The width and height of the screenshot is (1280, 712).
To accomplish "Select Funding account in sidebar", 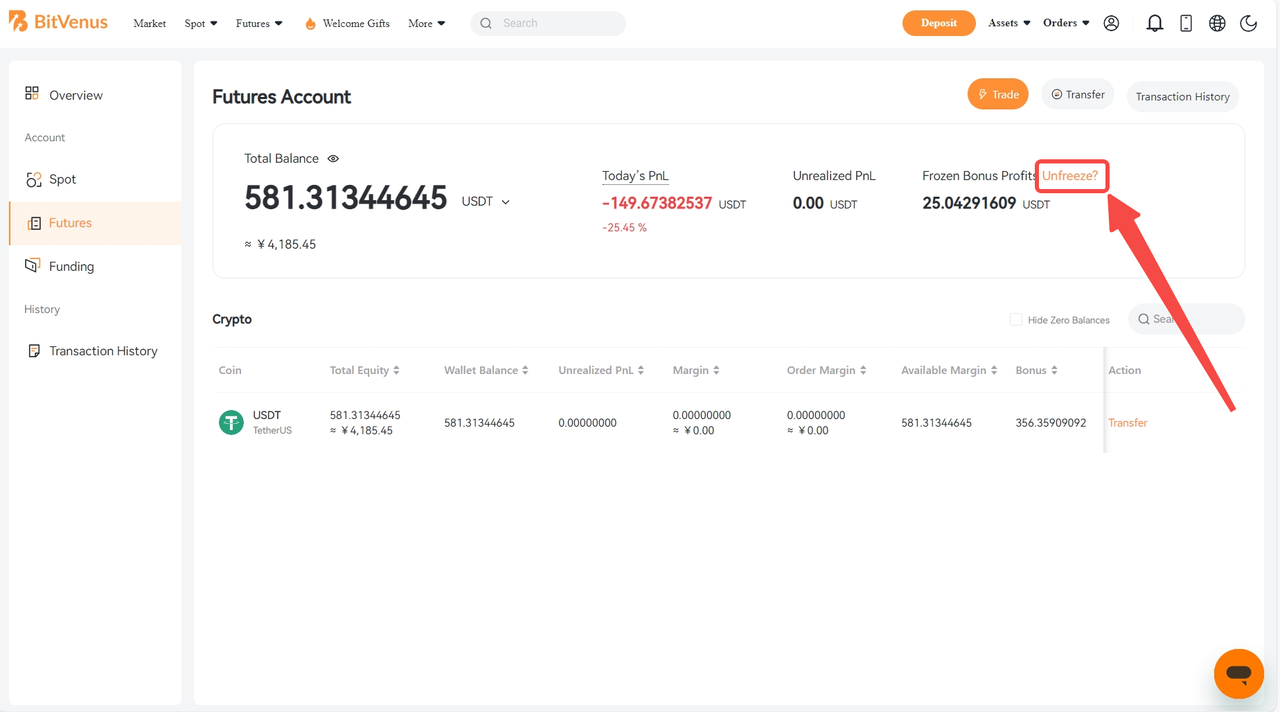I will click(x=95, y=266).
